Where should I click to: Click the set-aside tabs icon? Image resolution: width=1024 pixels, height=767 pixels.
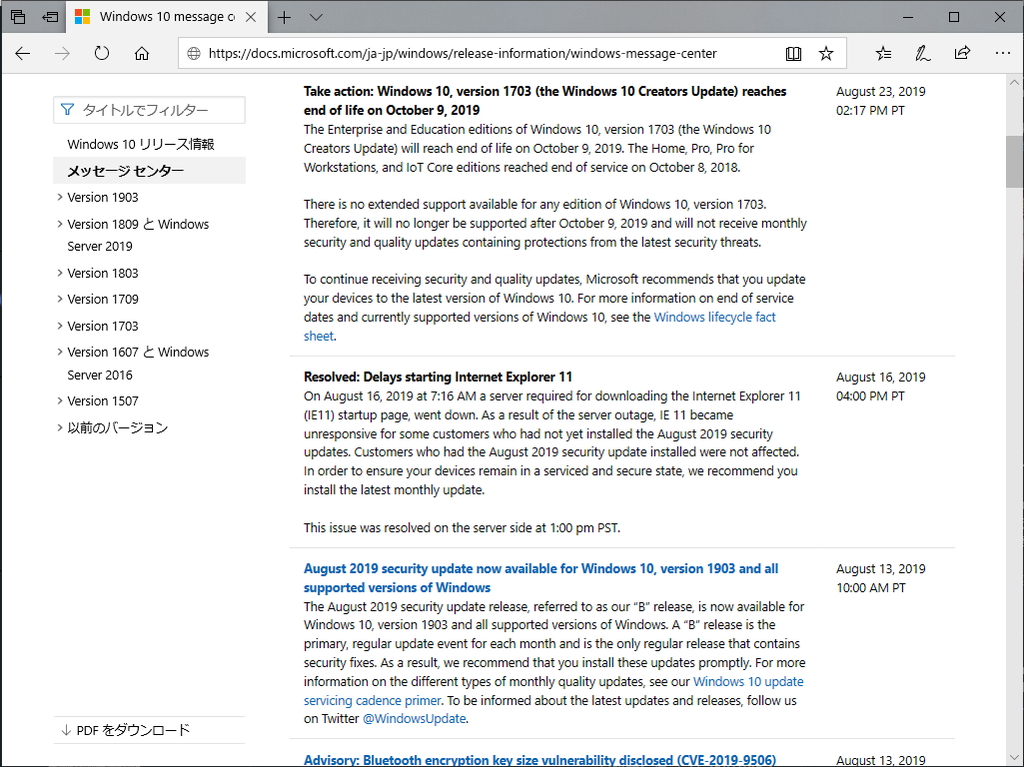pyautogui.click(x=18, y=17)
